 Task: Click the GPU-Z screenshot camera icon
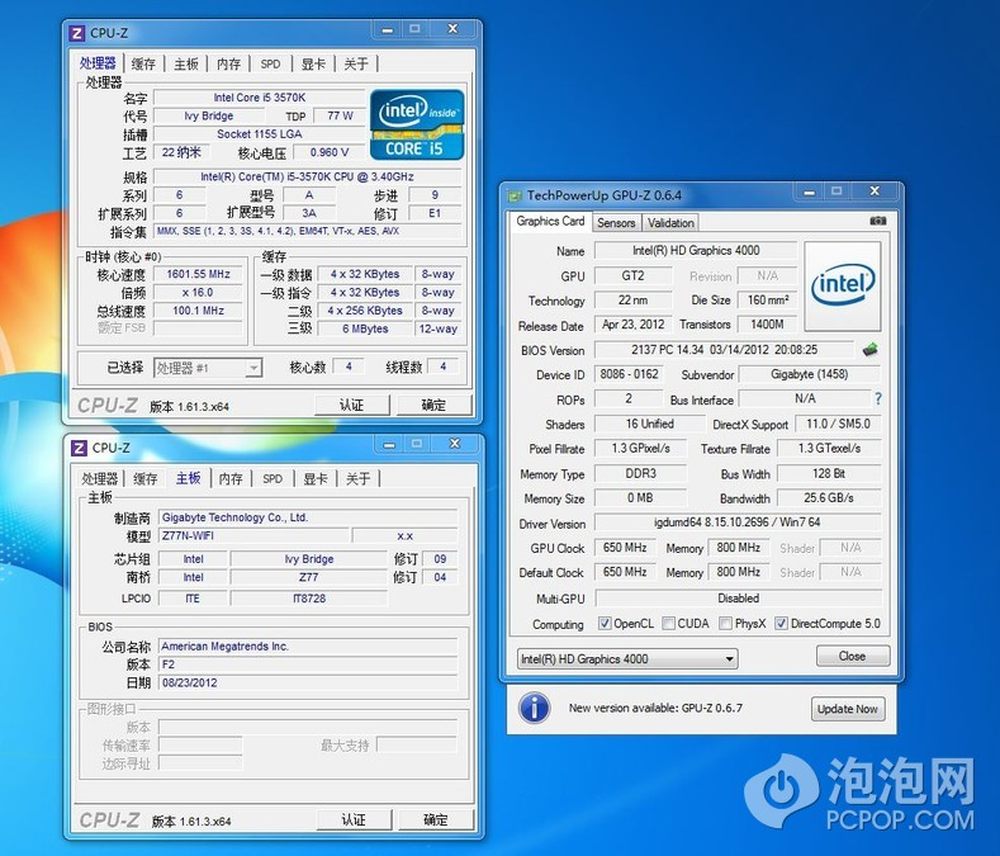(x=878, y=221)
